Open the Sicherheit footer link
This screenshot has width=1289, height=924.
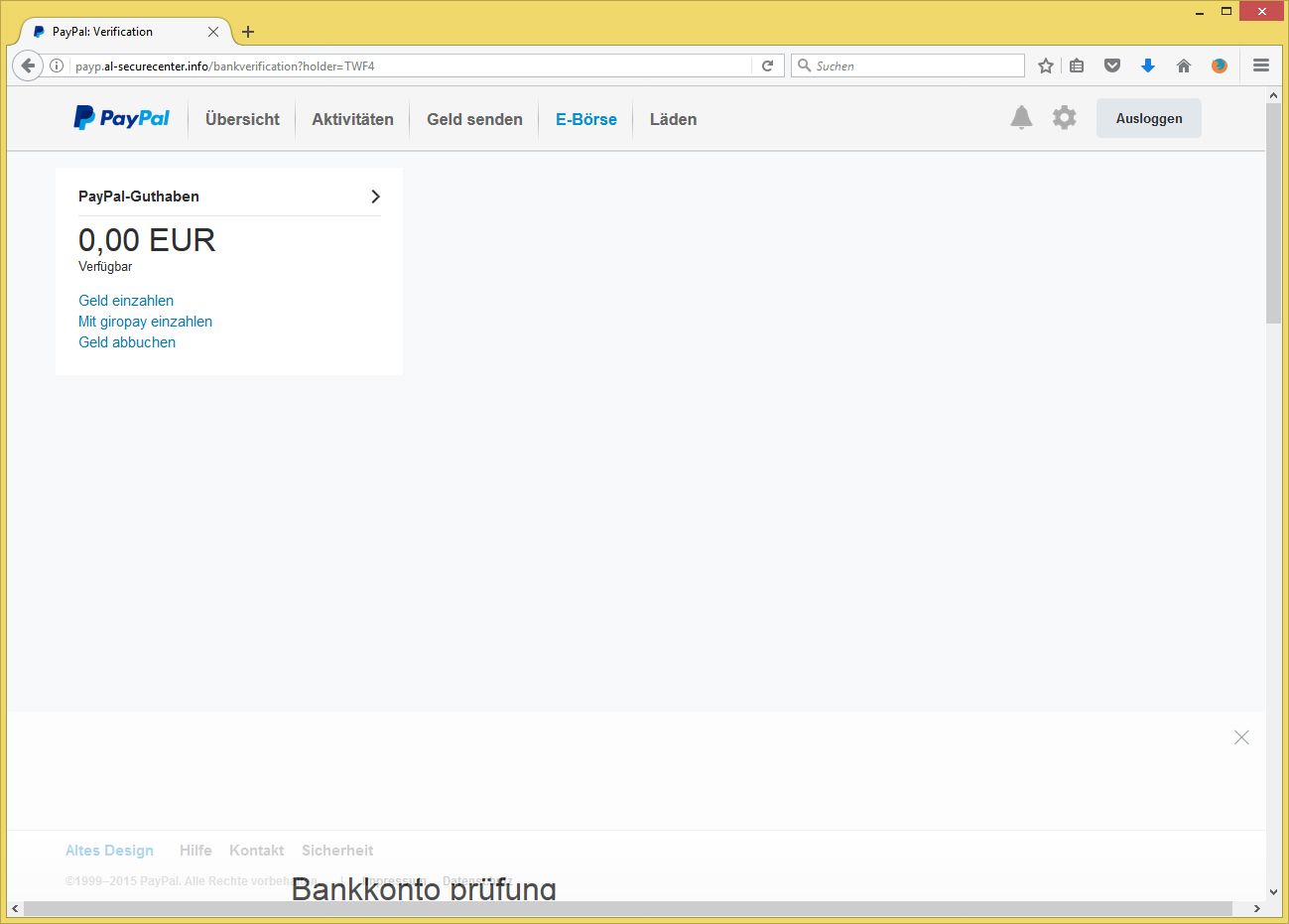(x=337, y=851)
